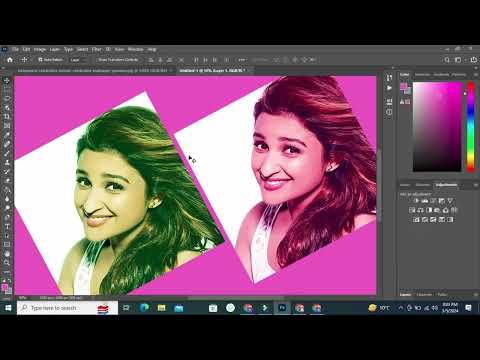The width and height of the screenshot is (480, 360).
Task: Add an Invert adjustment
Action: (x=416, y=219)
